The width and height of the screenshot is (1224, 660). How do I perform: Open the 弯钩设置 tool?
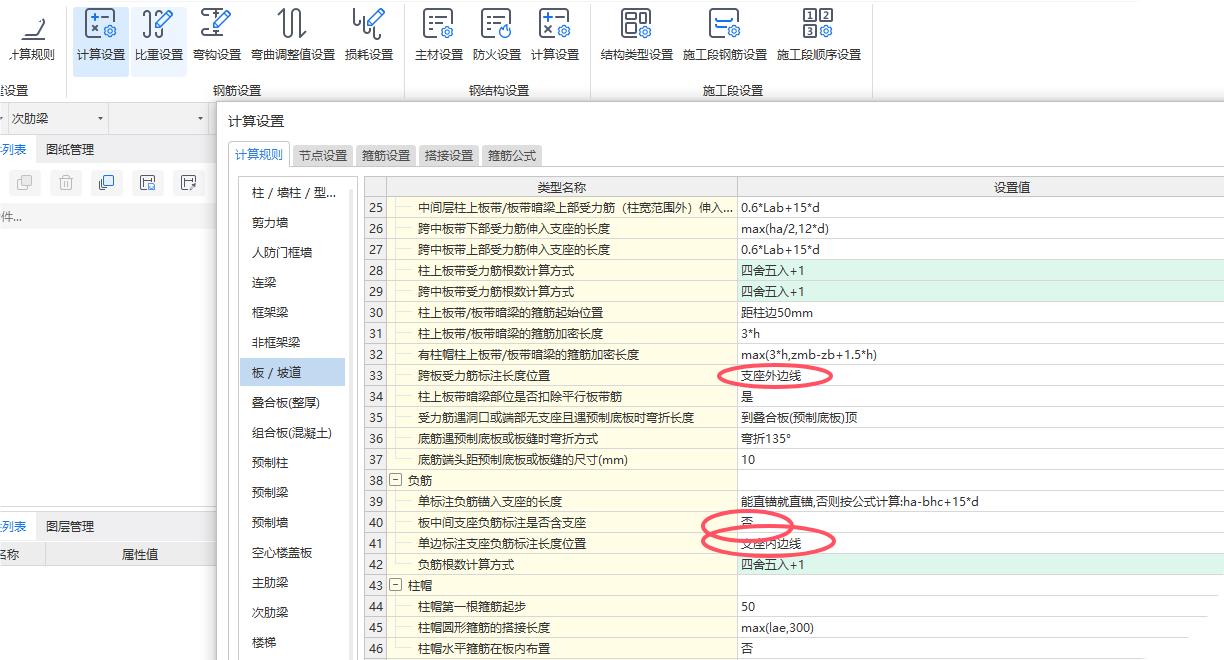pyautogui.click(x=217, y=37)
